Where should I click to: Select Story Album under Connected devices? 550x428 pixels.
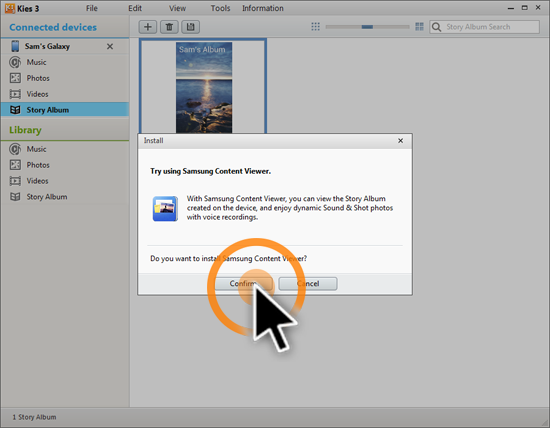[65, 110]
